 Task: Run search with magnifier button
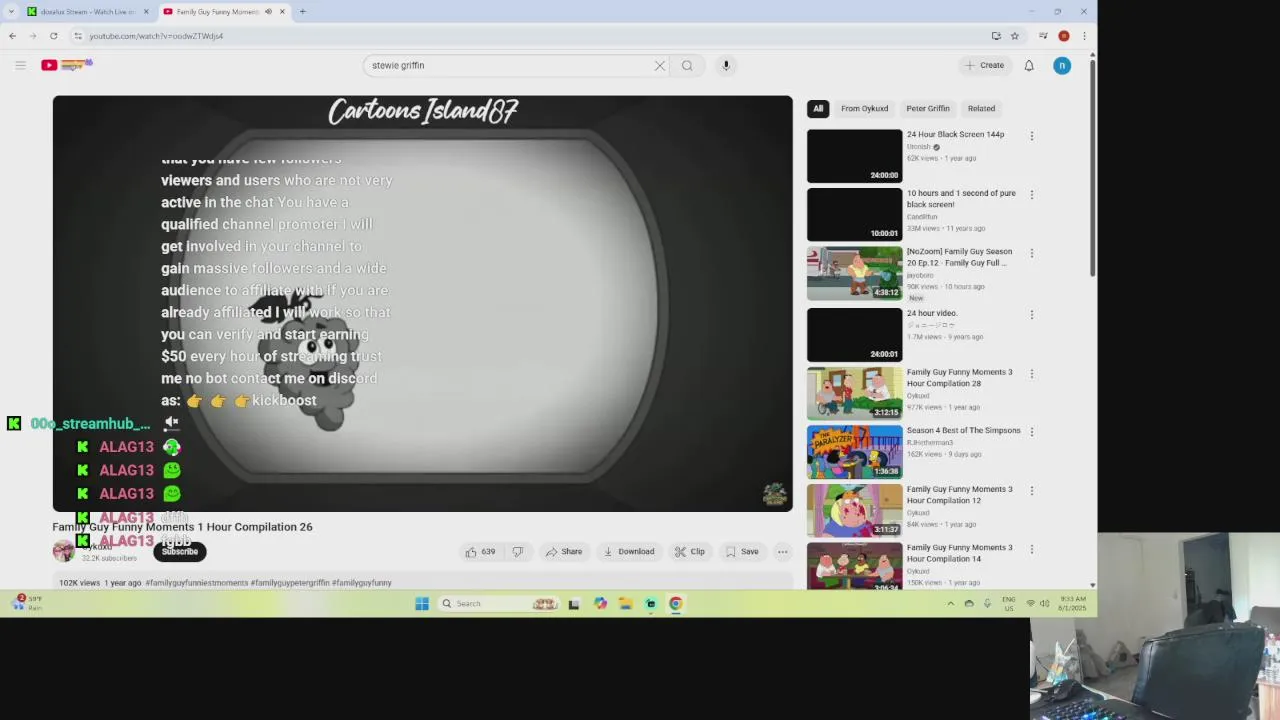pos(687,66)
